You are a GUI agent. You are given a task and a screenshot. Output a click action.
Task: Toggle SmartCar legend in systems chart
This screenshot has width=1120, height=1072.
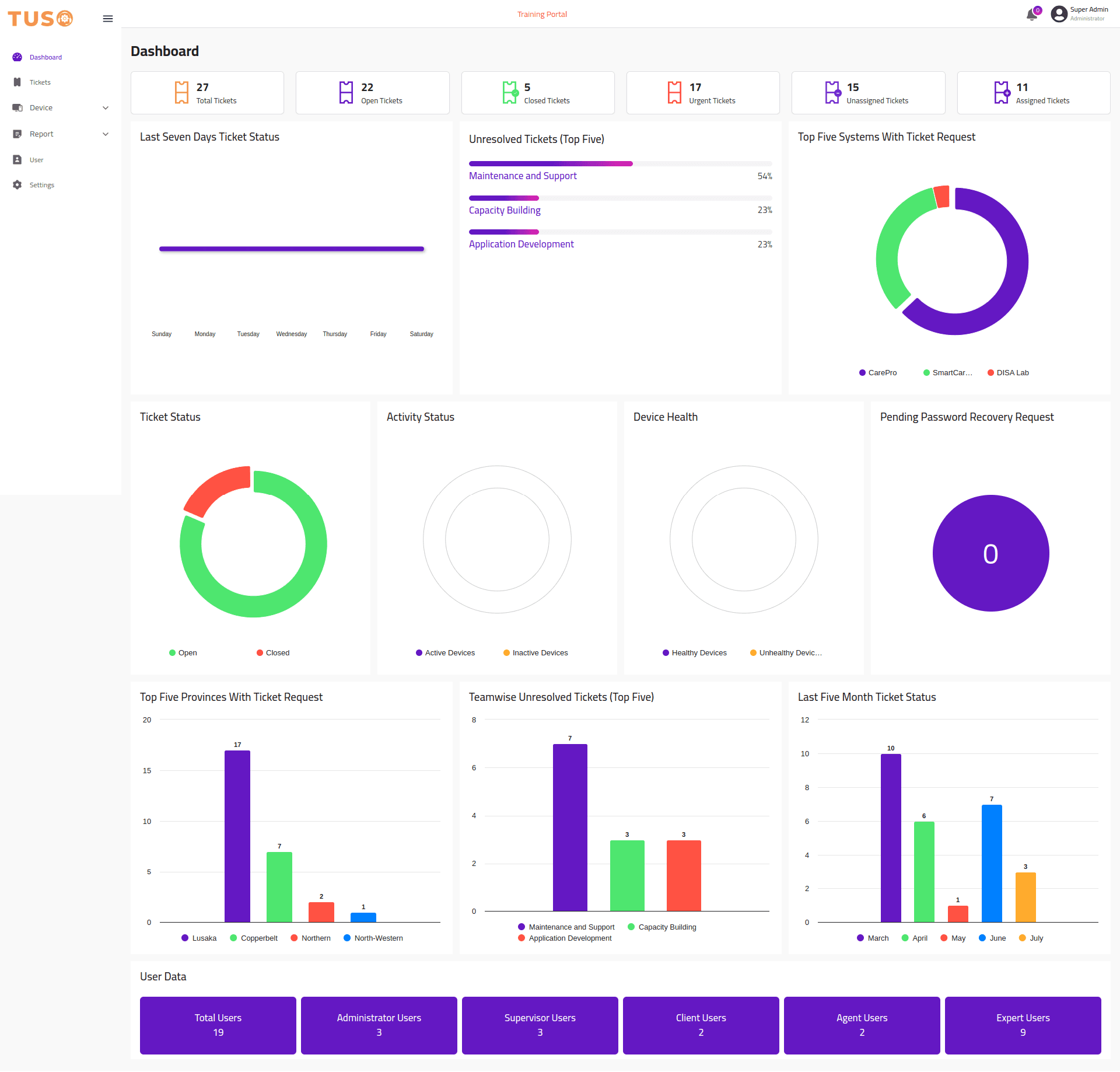[x=948, y=373]
